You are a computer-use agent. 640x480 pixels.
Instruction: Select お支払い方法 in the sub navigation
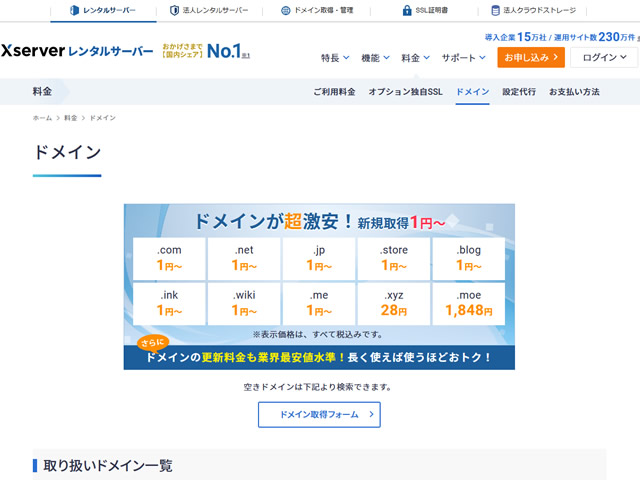[x=574, y=92]
